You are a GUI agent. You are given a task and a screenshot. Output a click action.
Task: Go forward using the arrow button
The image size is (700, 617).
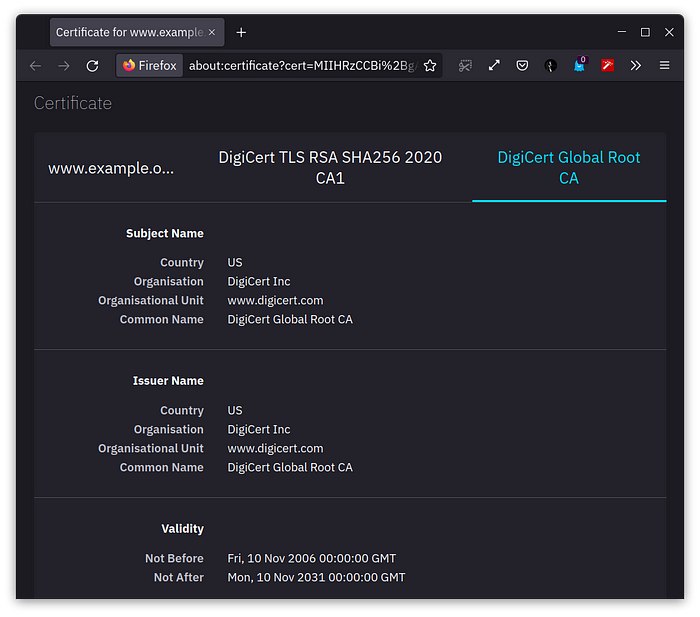[64, 66]
